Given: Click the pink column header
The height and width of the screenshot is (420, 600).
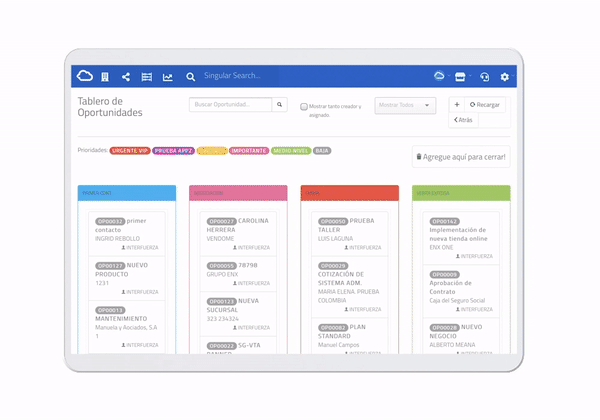Looking at the screenshot, I should click(238, 193).
